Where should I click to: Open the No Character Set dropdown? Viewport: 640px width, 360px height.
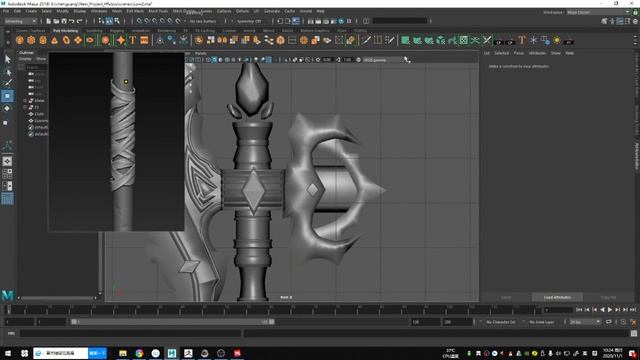[x=500, y=322]
